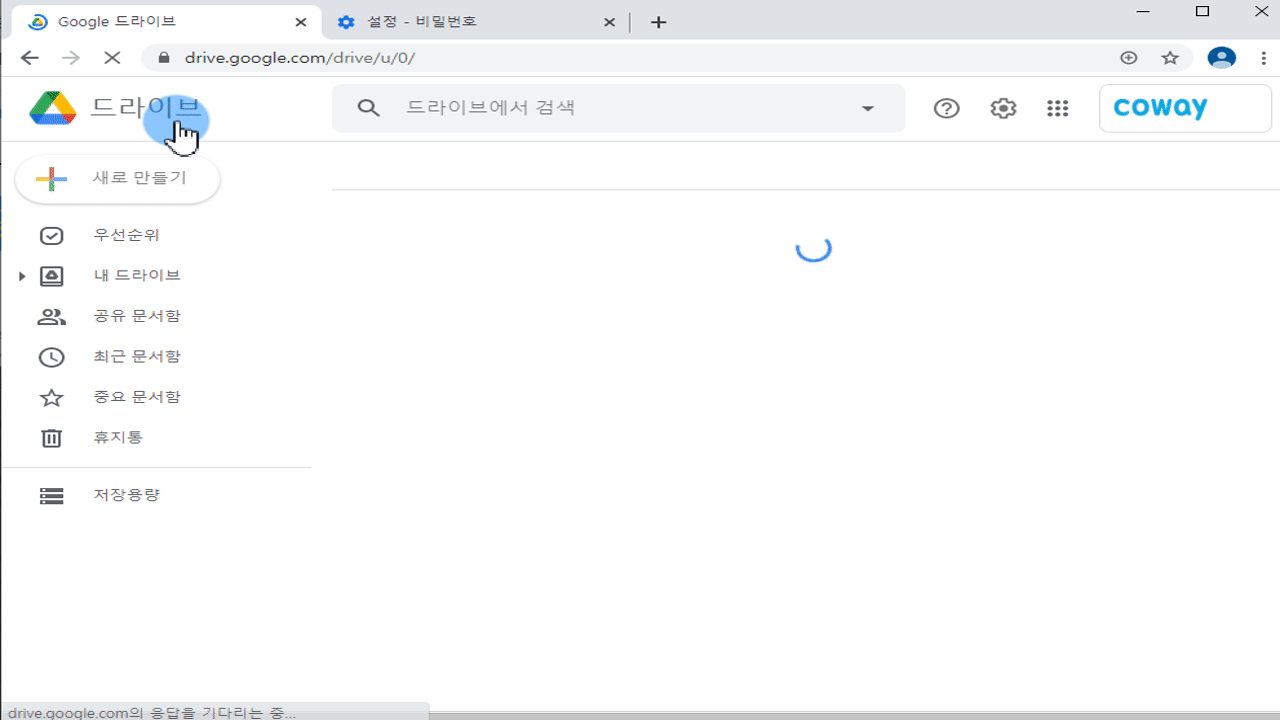Image resolution: width=1280 pixels, height=720 pixels.
Task: Stop page loading with X button
Action: (x=112, y=58)
